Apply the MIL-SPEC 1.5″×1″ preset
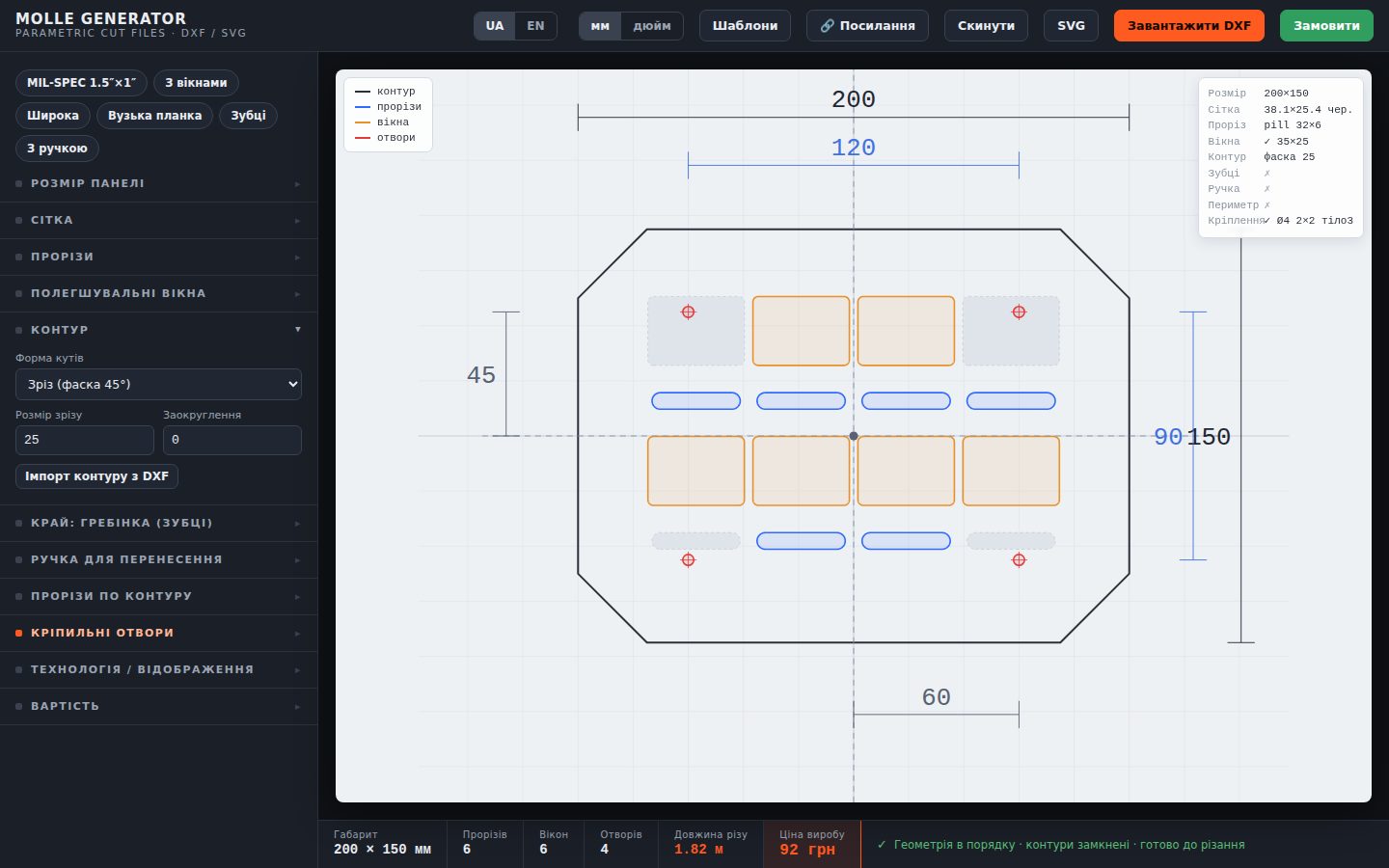Viewport: 1389px width, 868px height. tap(81, 83)
